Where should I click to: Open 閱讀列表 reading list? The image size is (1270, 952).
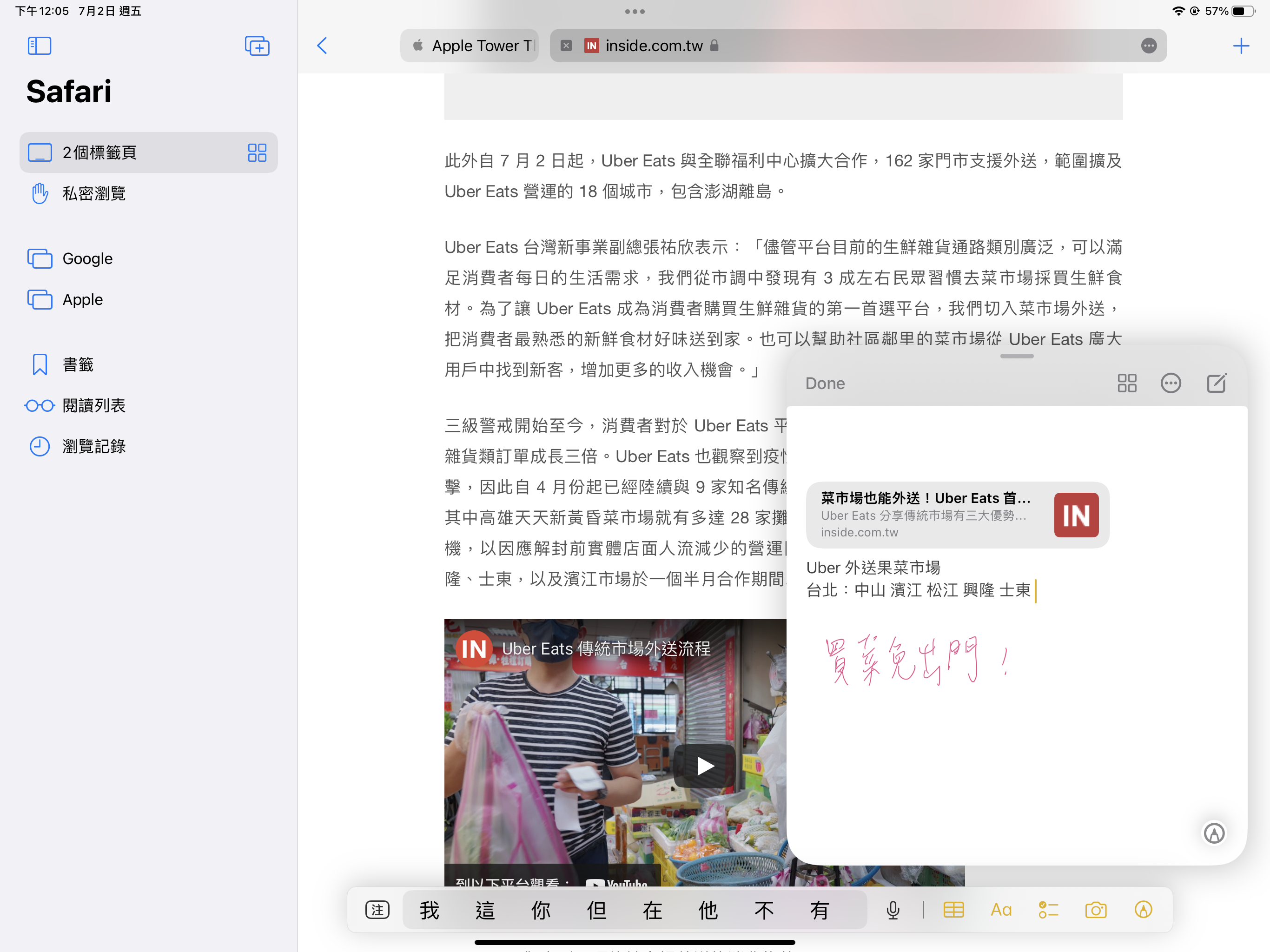(149, 405)
